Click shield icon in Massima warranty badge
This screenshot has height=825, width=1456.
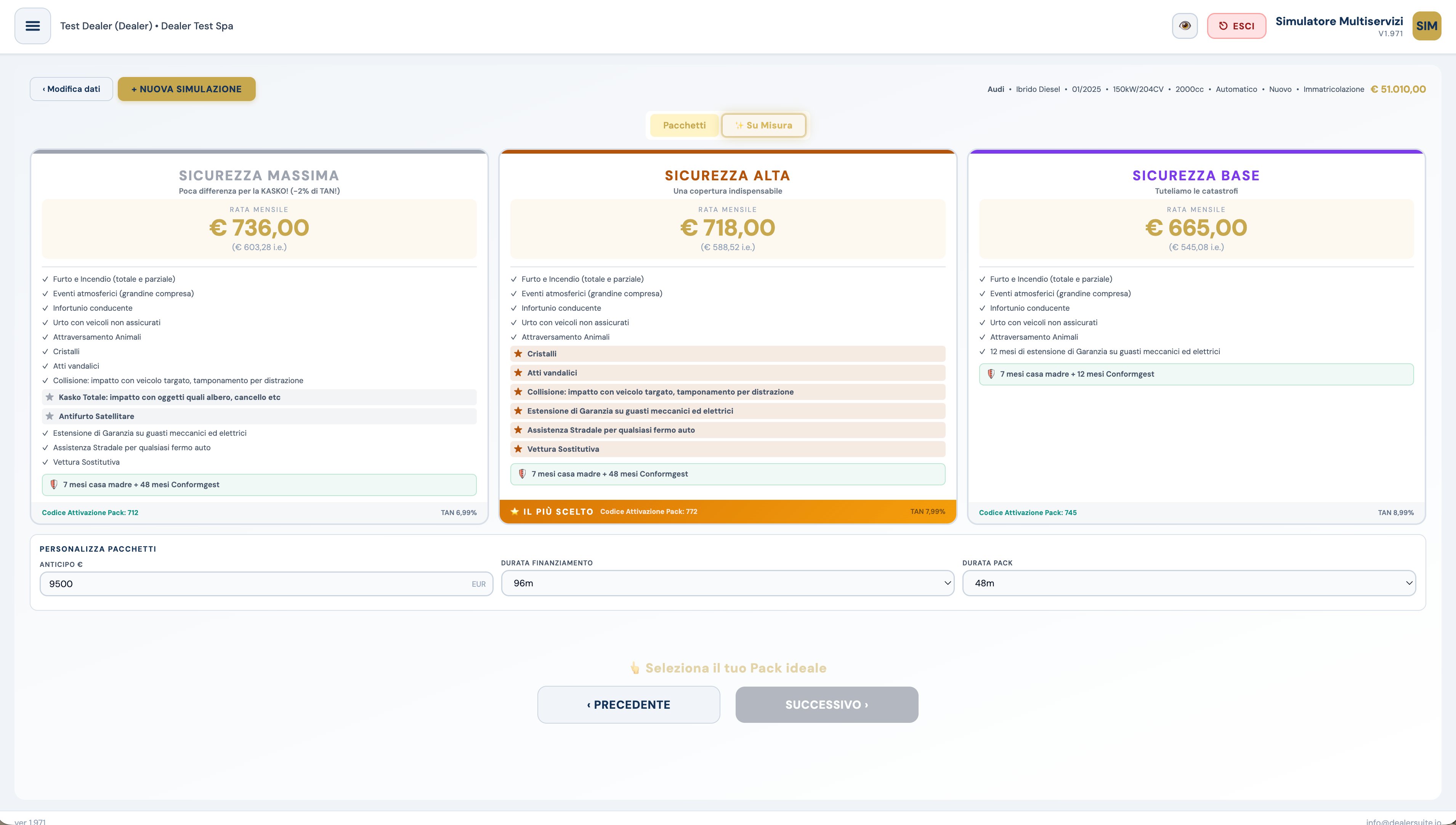(54, 485)
